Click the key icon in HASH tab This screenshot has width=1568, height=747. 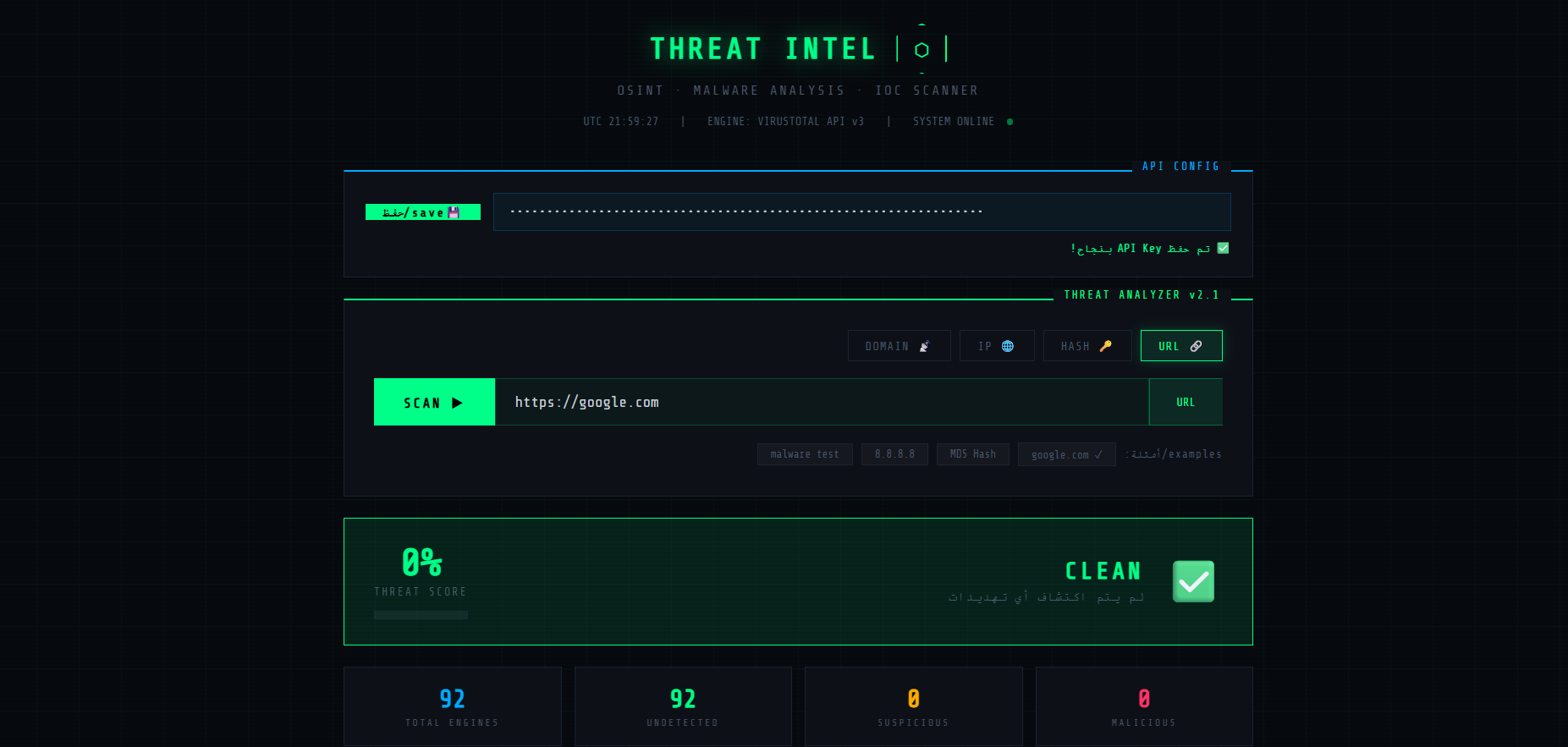click(1105, 346)
